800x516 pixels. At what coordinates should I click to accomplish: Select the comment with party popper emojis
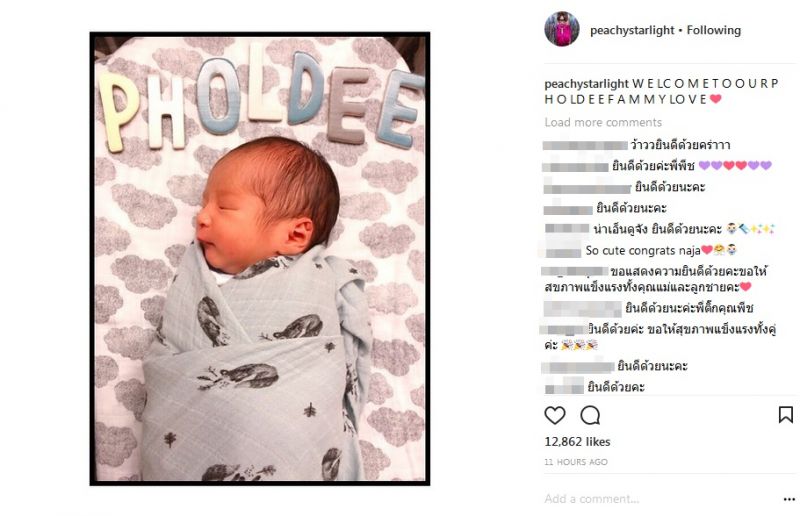tap(660, 337)
